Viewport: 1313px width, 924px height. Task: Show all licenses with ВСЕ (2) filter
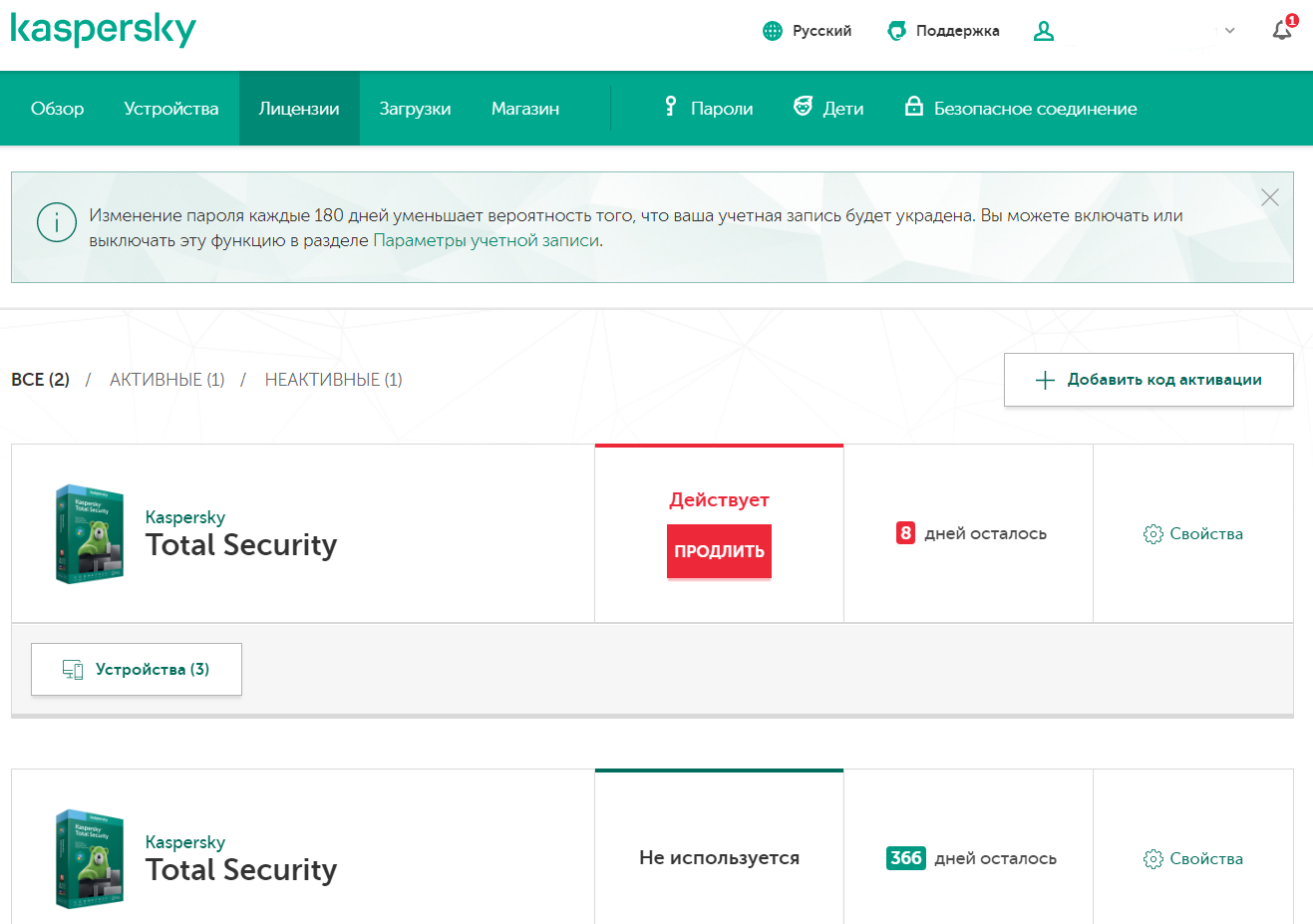tap(41, 380)
